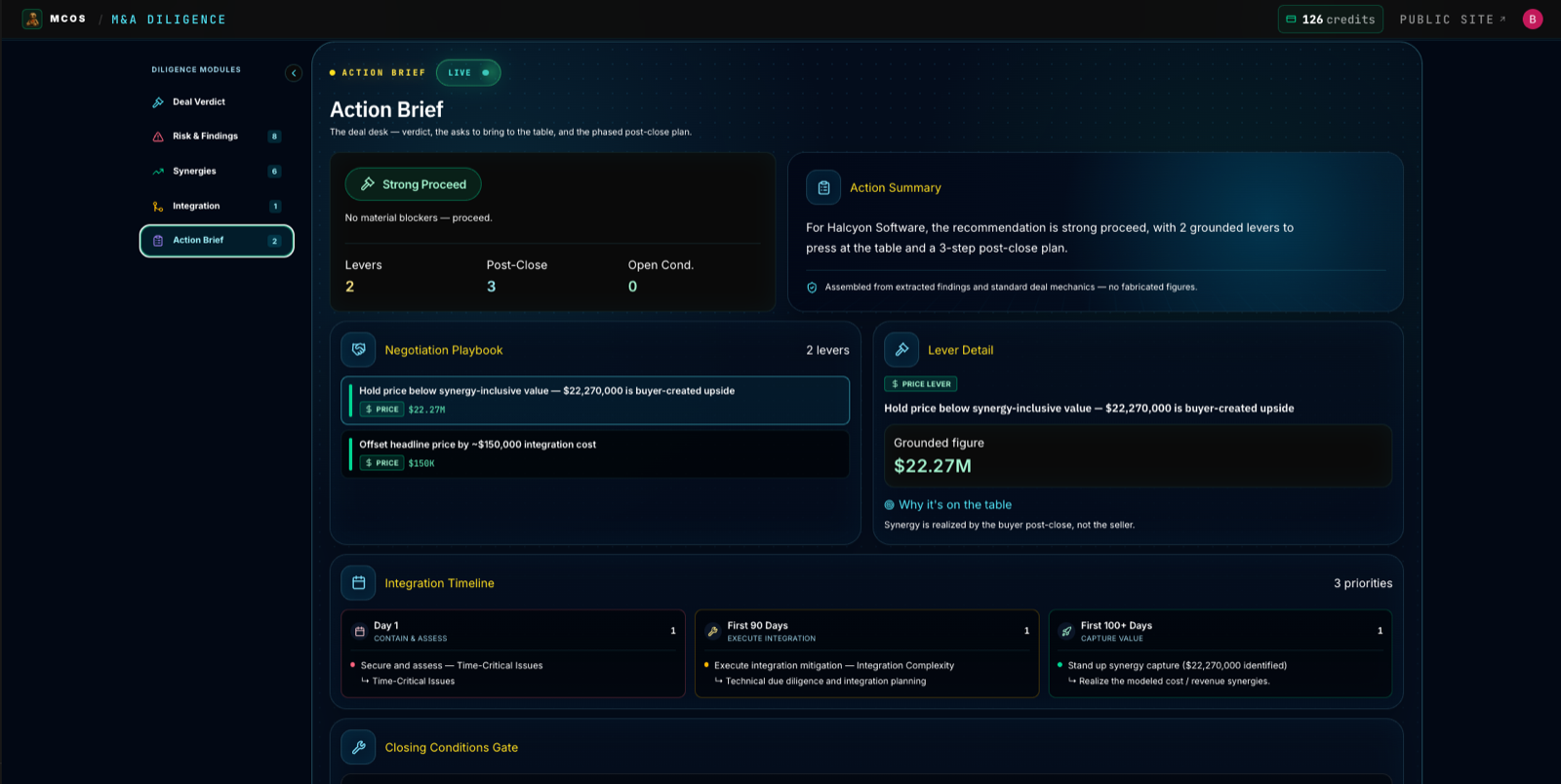Click the Lever Detail gavel icon

(901, 350)
